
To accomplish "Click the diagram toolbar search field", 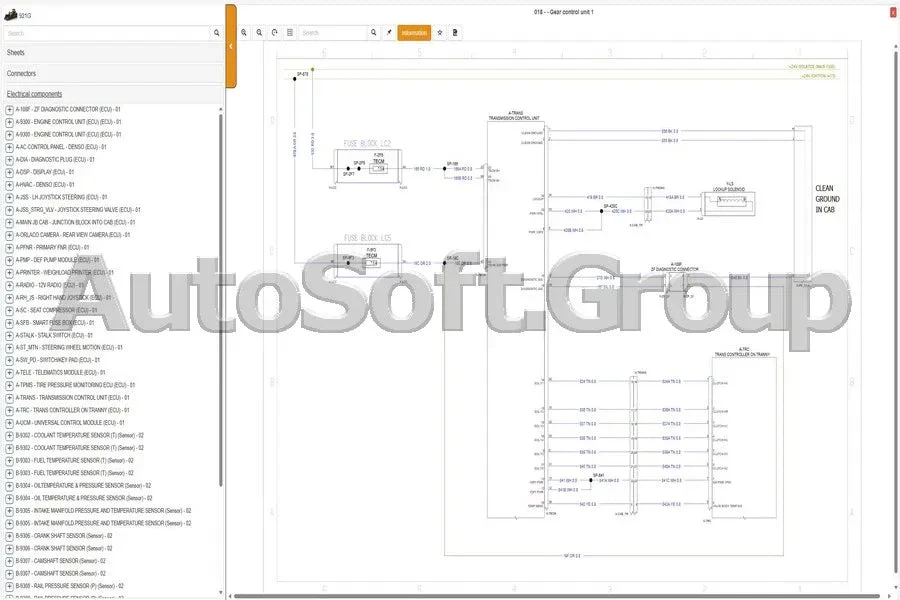I will tap(333, 33).
